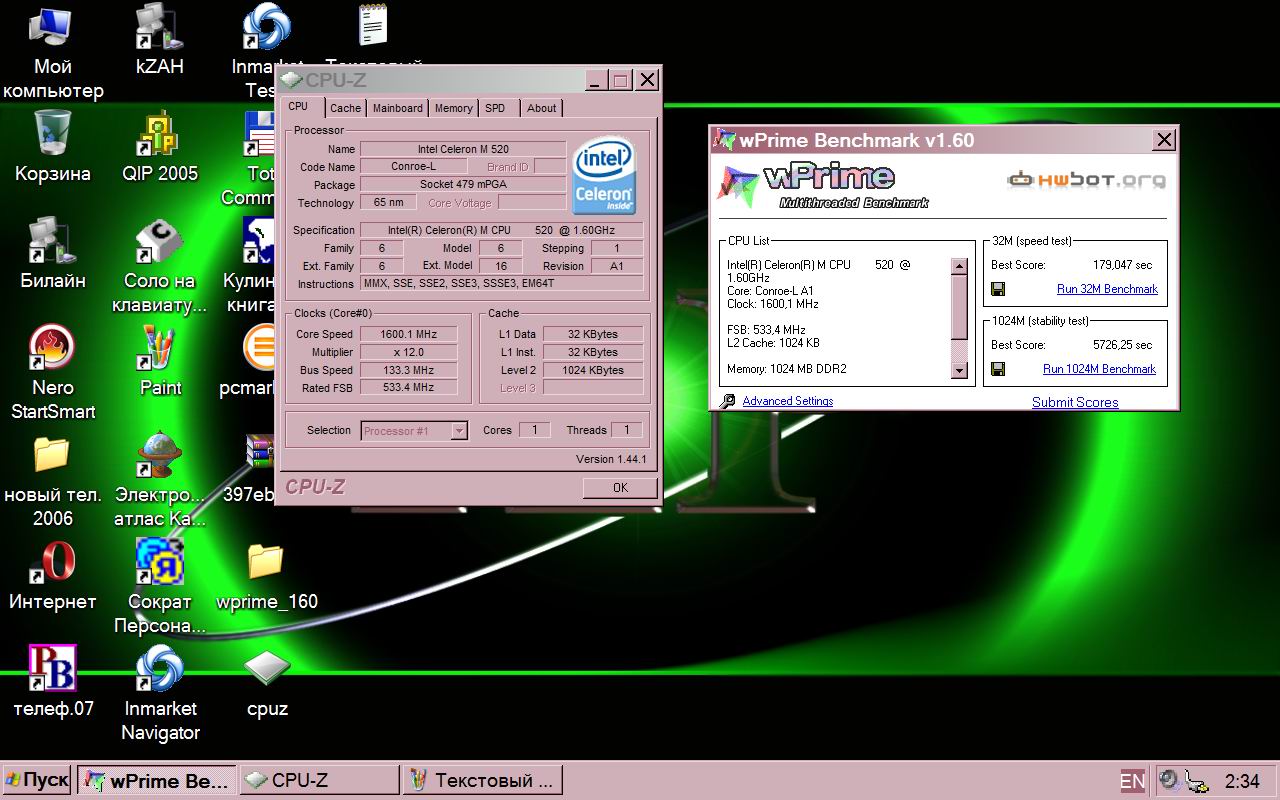Image resolution: width=1280 pixels, height=800 pixels.
Task: Open the телеф.07 shortcut icon
Action: click(x=53, y=669)
